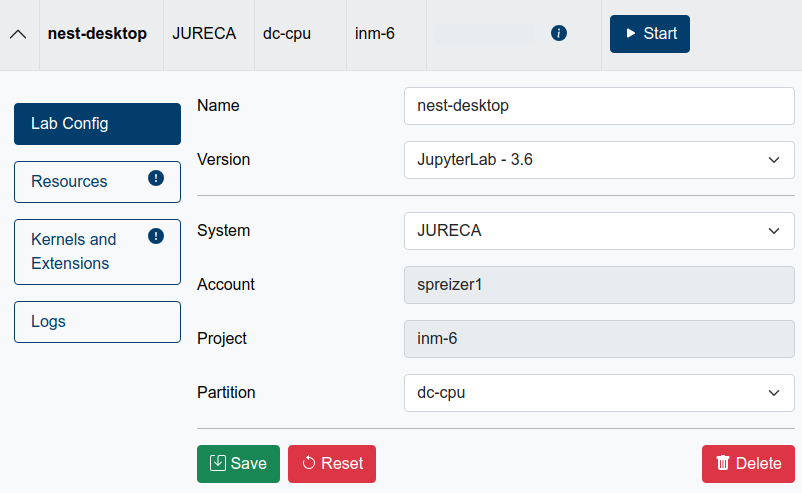Image resolution: width=802 pixels, height=493 pixels.
Task: Reset the lab configuration
Action: (x=332, y=464)
